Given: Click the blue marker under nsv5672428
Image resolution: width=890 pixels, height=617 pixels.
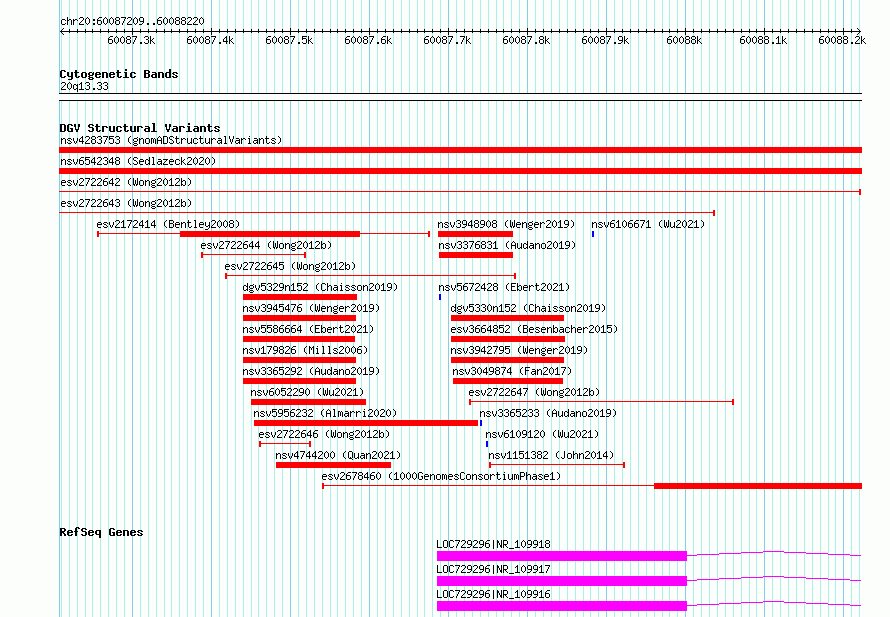Looking at the screenshot, I should [x=440, y=297].
